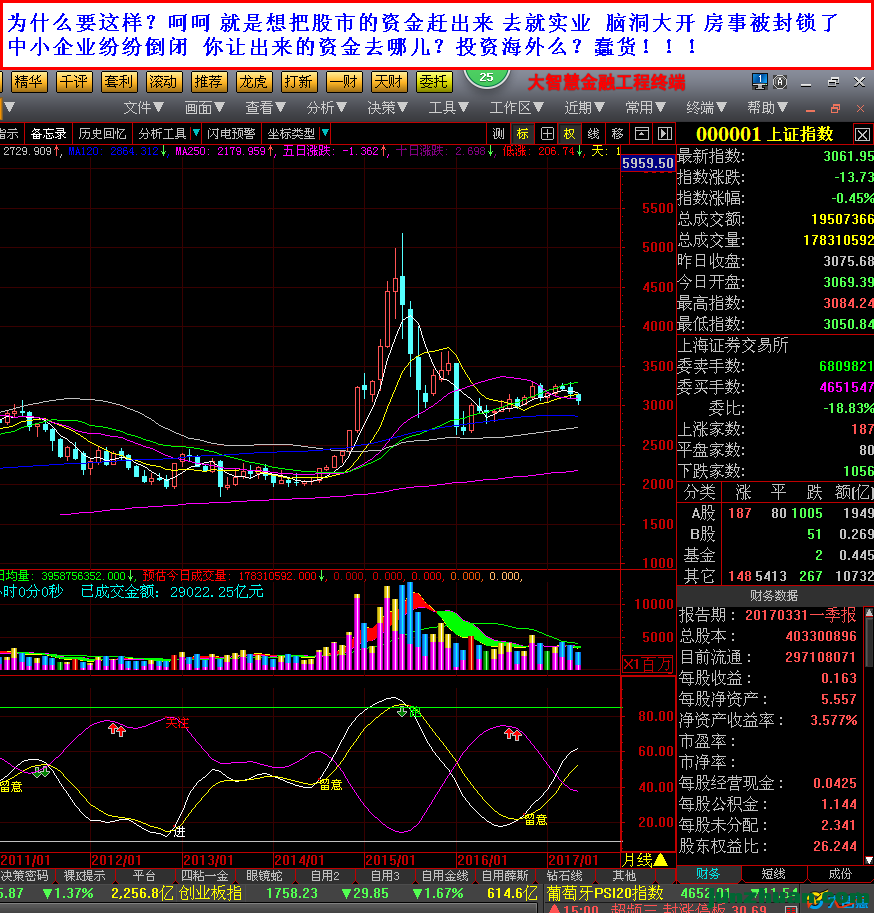The height and width of the screenshot is (913, 874).
Task: Click the X1百万 volume unit label
Action: (x=647, y=664)
